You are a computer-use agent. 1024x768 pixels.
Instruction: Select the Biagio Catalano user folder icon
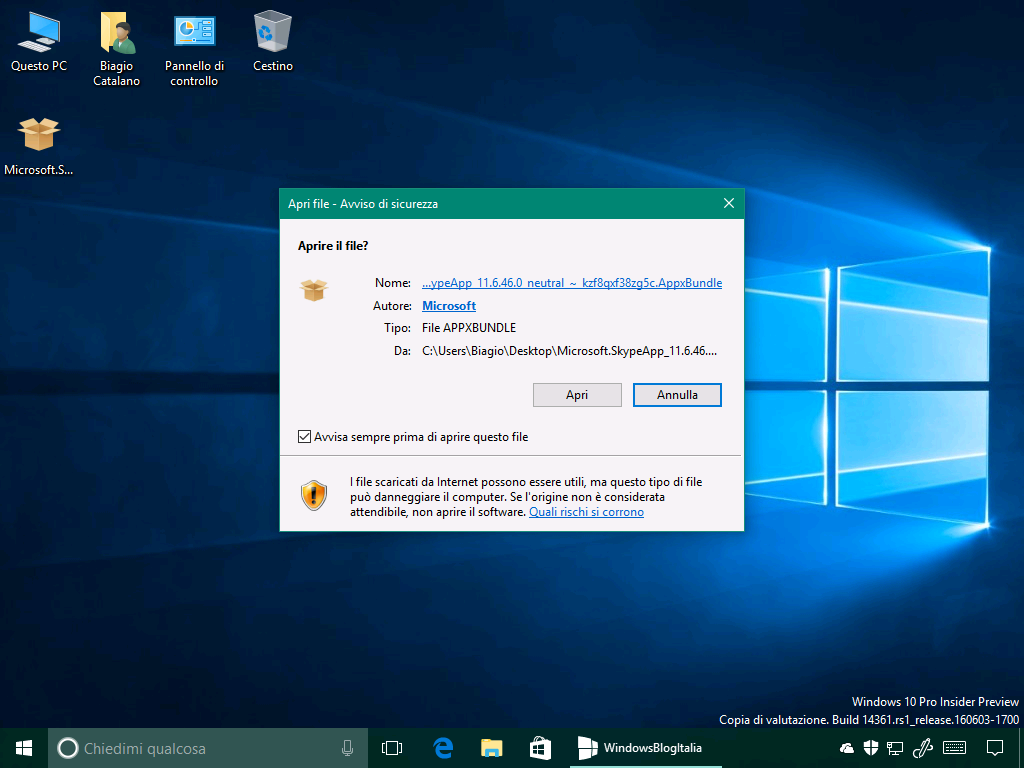pos(117,50)
